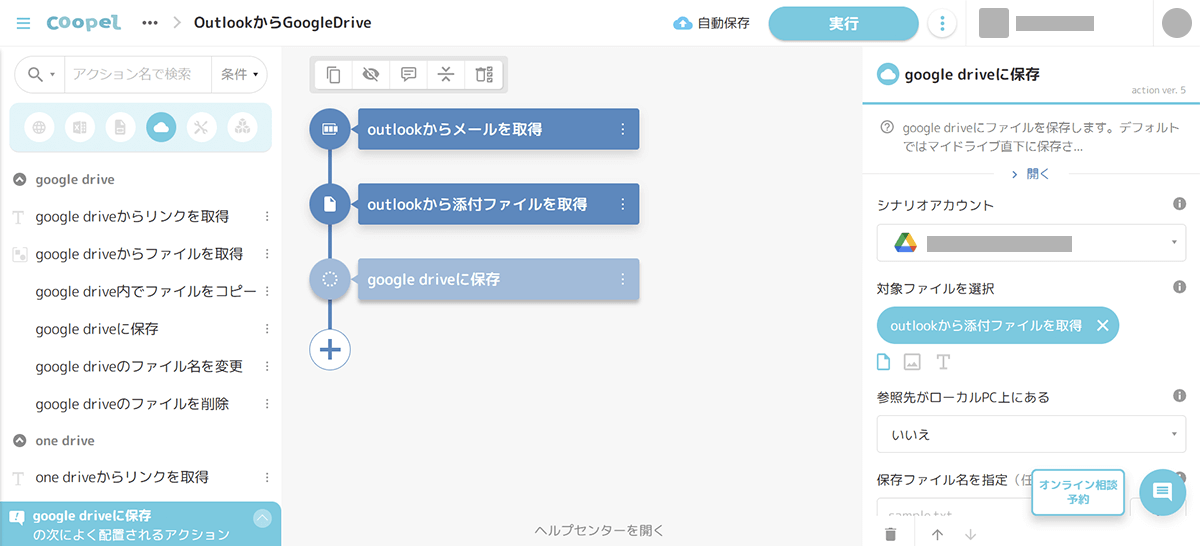Click the copy action icon in canvas toolbar
Image resolution: width=1200 pixels, height=546 pixels.
coord(334,74)
